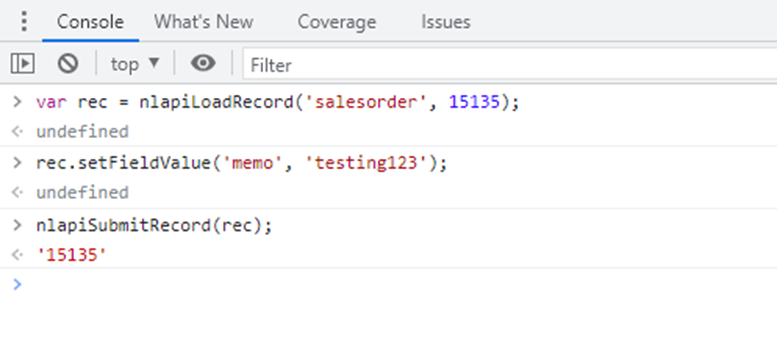Click the first undefined result
The width and height of the screenshot is (777, 364).
(x=82, y=132)
